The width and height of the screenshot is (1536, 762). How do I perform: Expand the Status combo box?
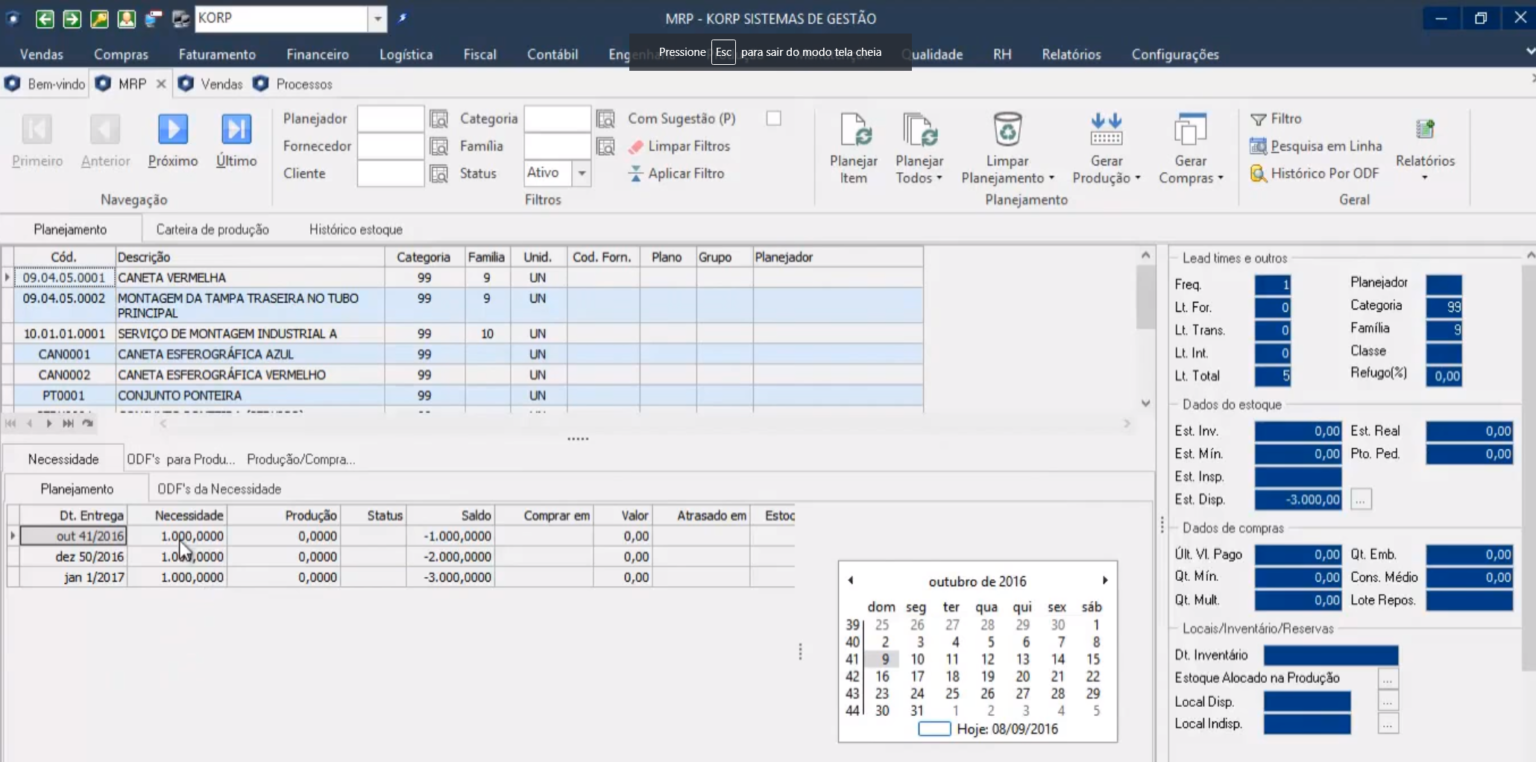[582, 174]
